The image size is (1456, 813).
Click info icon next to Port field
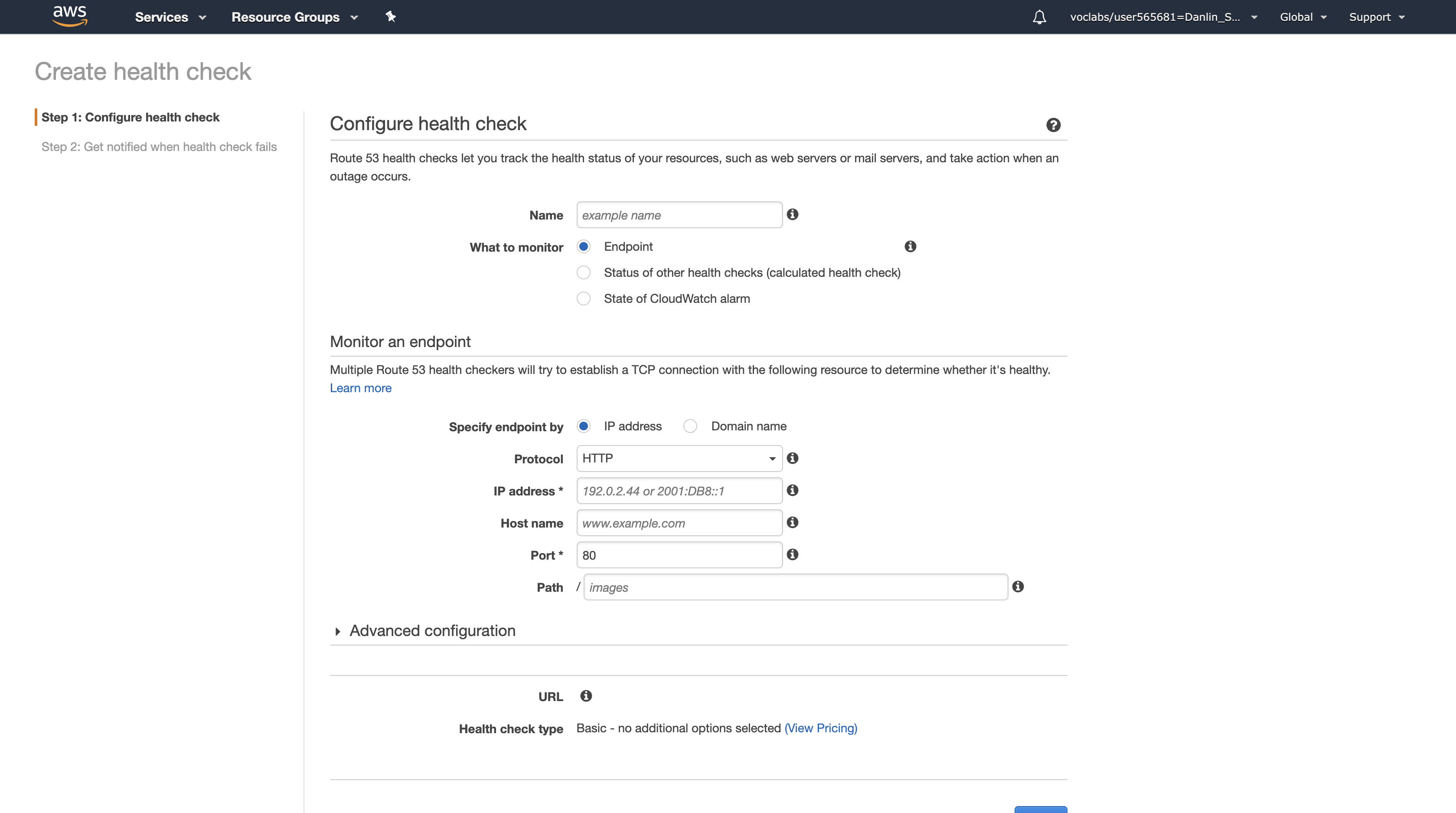793,554
